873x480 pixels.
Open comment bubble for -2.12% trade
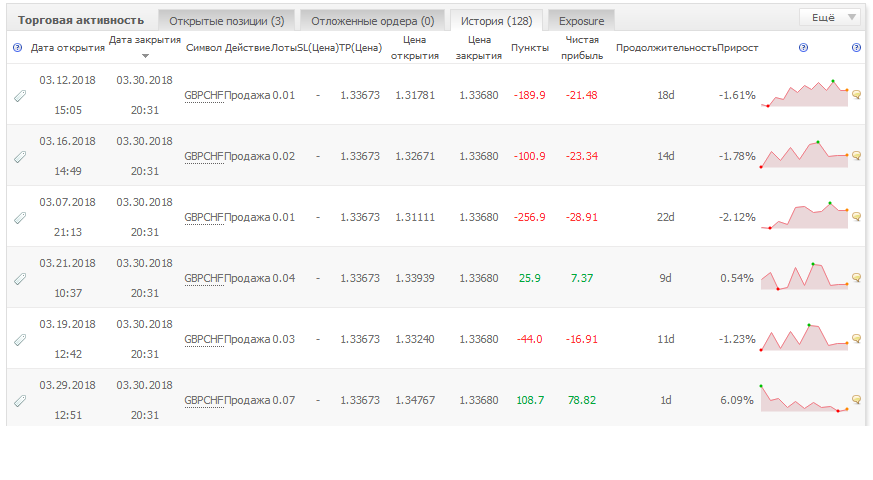(856, 216)
